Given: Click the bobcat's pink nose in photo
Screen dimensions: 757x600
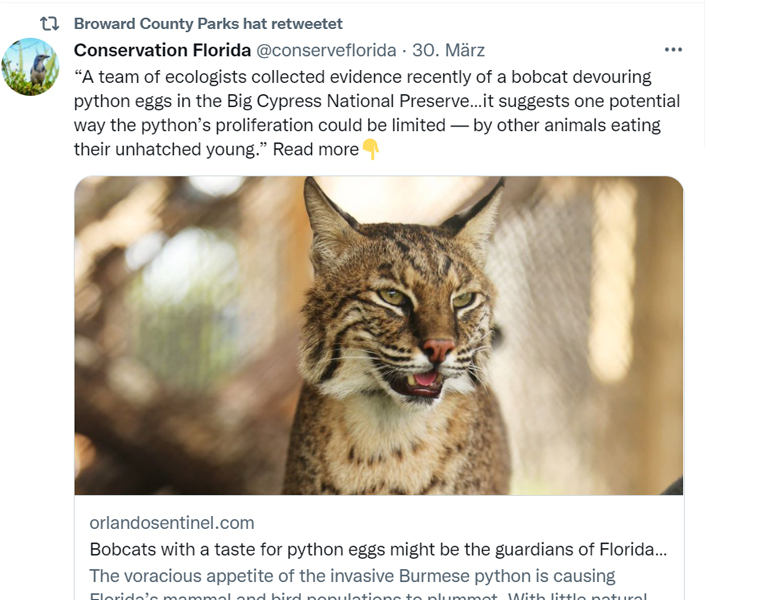Looking at the screenshot, I should (437, 349).
